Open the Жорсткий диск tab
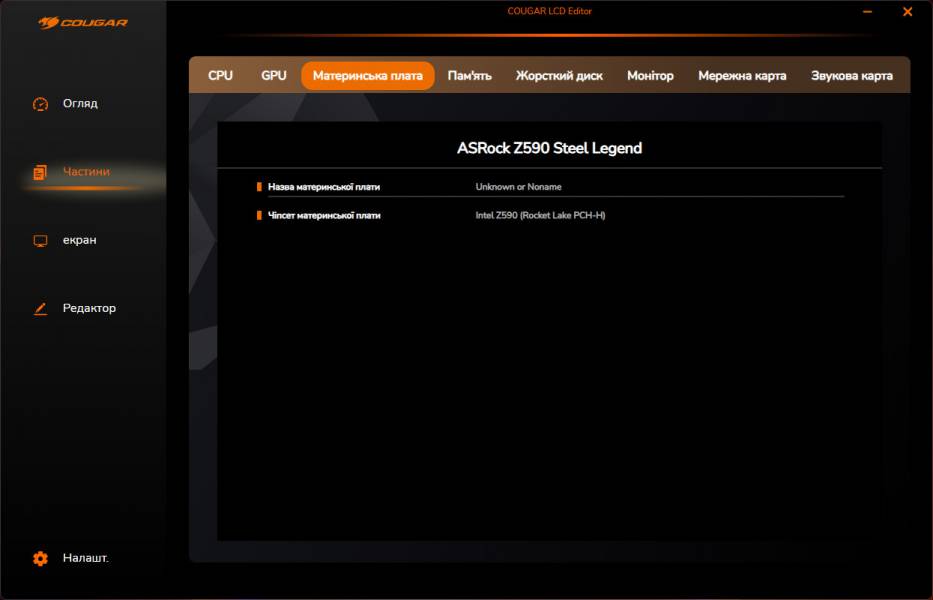Image resolution: width=933 pixels, height=600 pixels. point(559,76)
